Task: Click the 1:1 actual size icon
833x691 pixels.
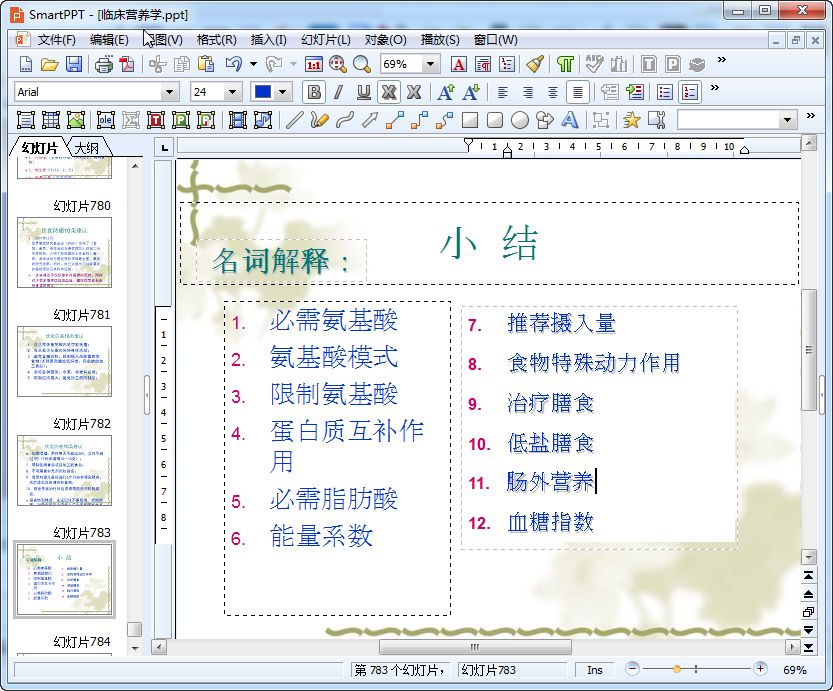Action: [313, 64]
